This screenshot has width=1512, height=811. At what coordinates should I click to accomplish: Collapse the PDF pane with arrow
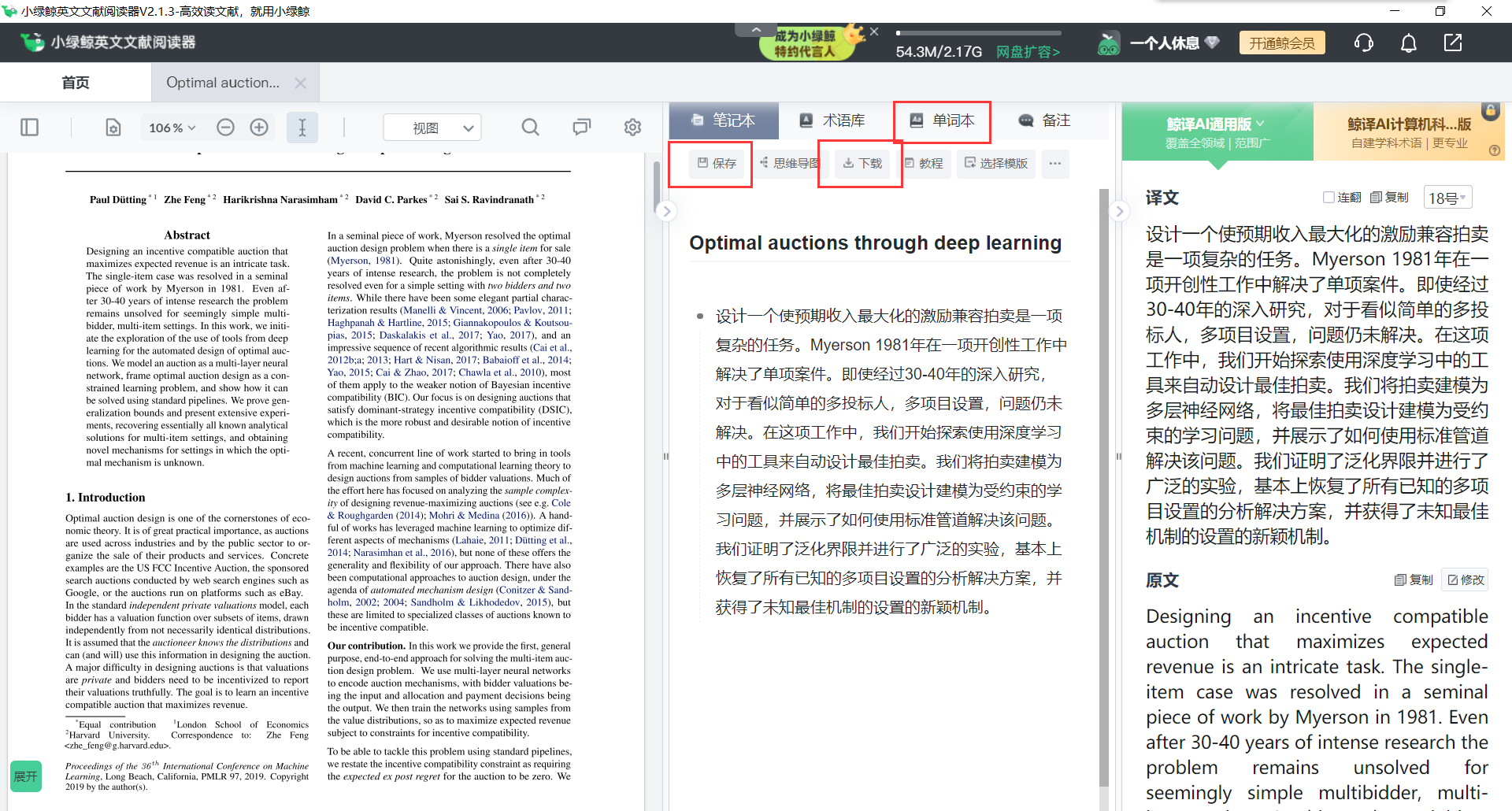666,211
